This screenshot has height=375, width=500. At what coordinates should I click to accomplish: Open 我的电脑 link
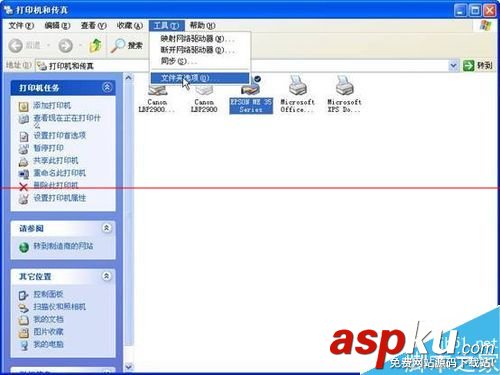[48, 344]
